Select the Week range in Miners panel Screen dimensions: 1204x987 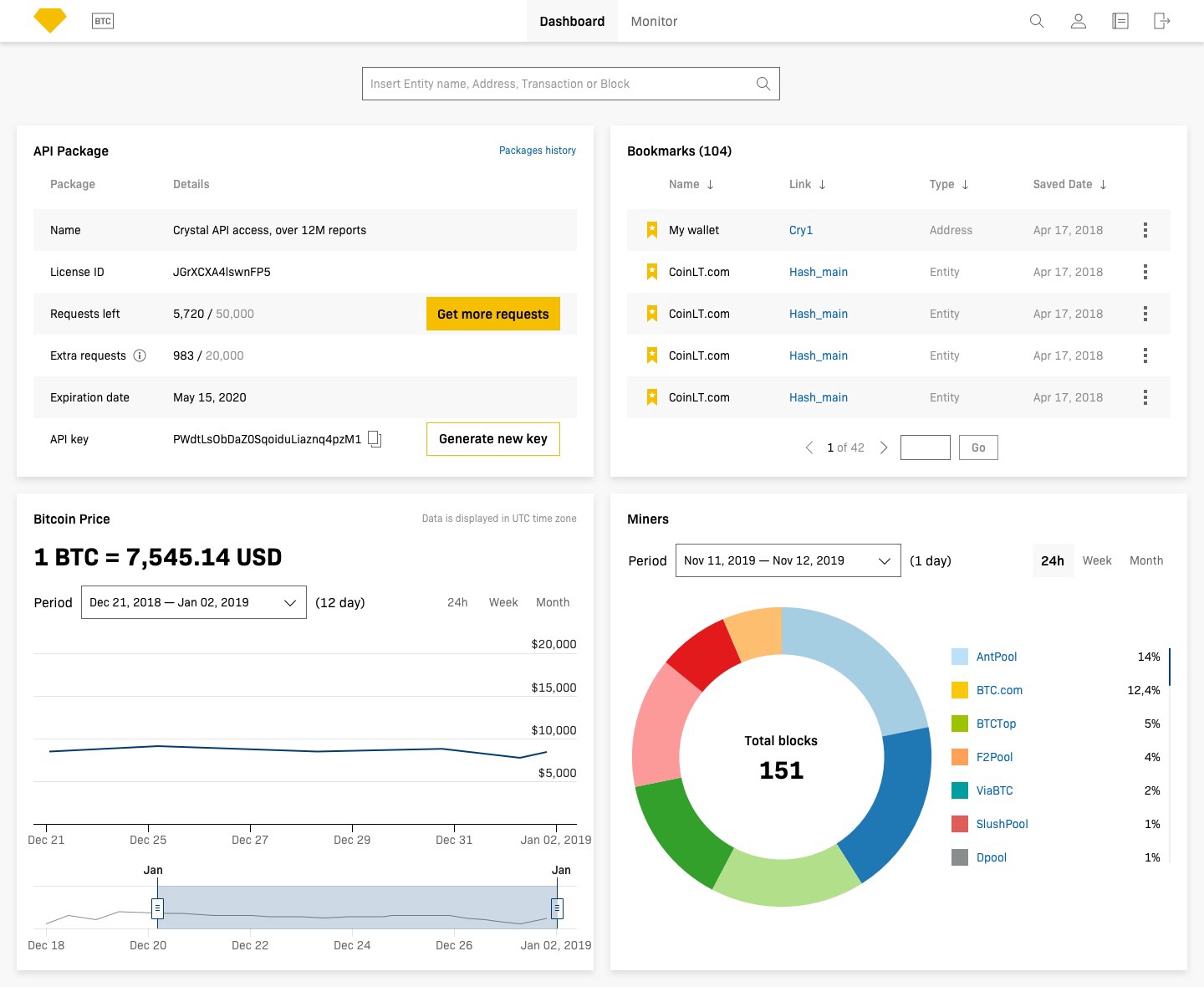[1097, 560]
